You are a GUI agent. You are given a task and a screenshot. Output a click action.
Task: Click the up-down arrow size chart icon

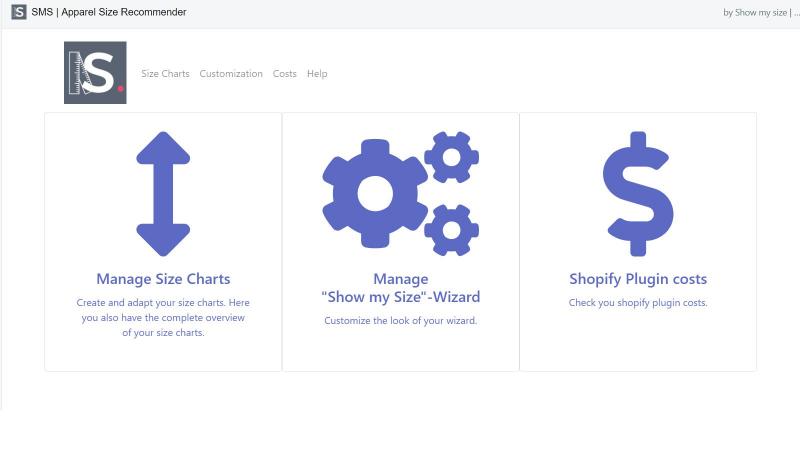[163, 194]
